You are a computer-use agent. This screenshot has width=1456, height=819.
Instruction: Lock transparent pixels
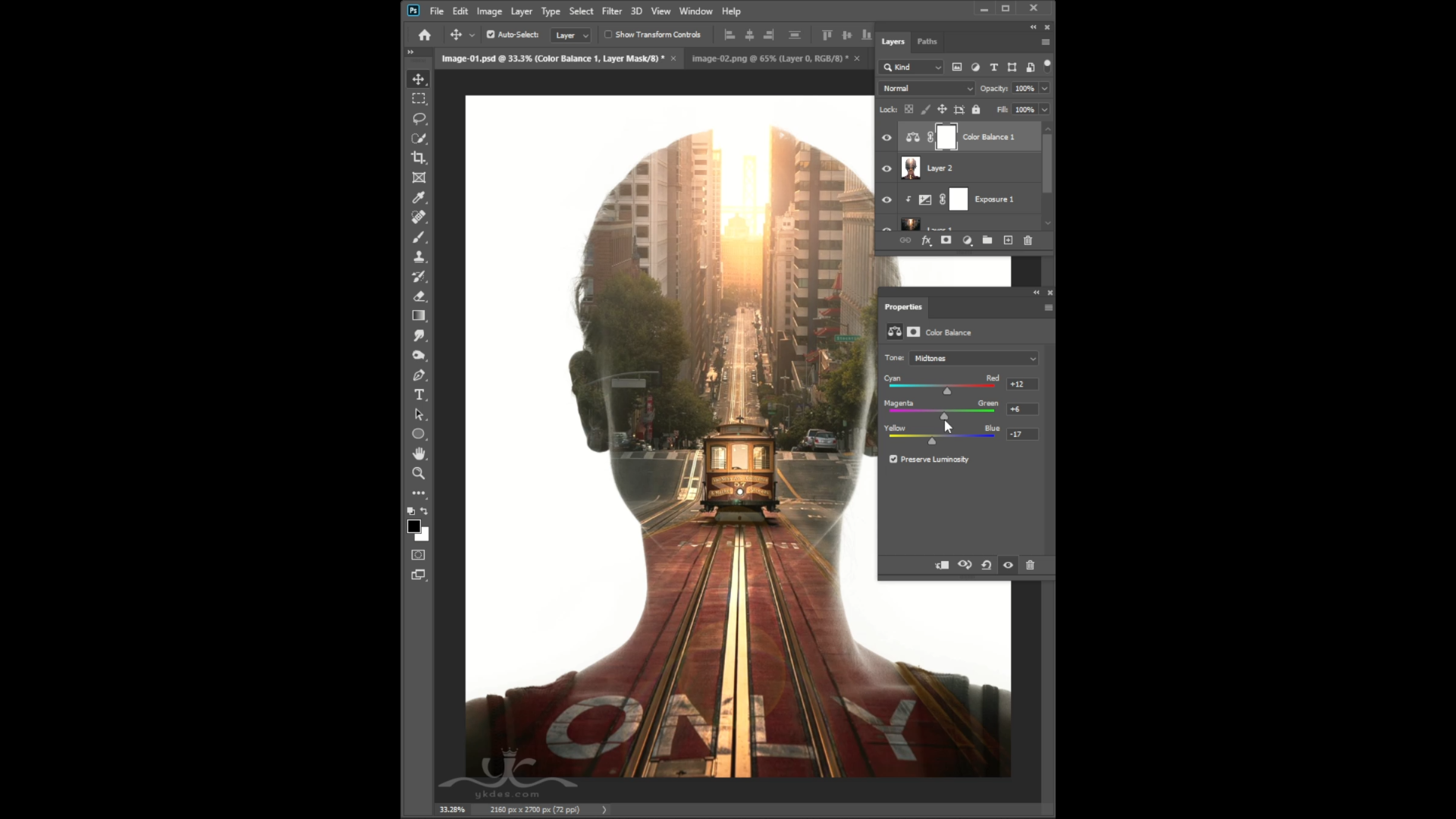click(x=908, y=109)
